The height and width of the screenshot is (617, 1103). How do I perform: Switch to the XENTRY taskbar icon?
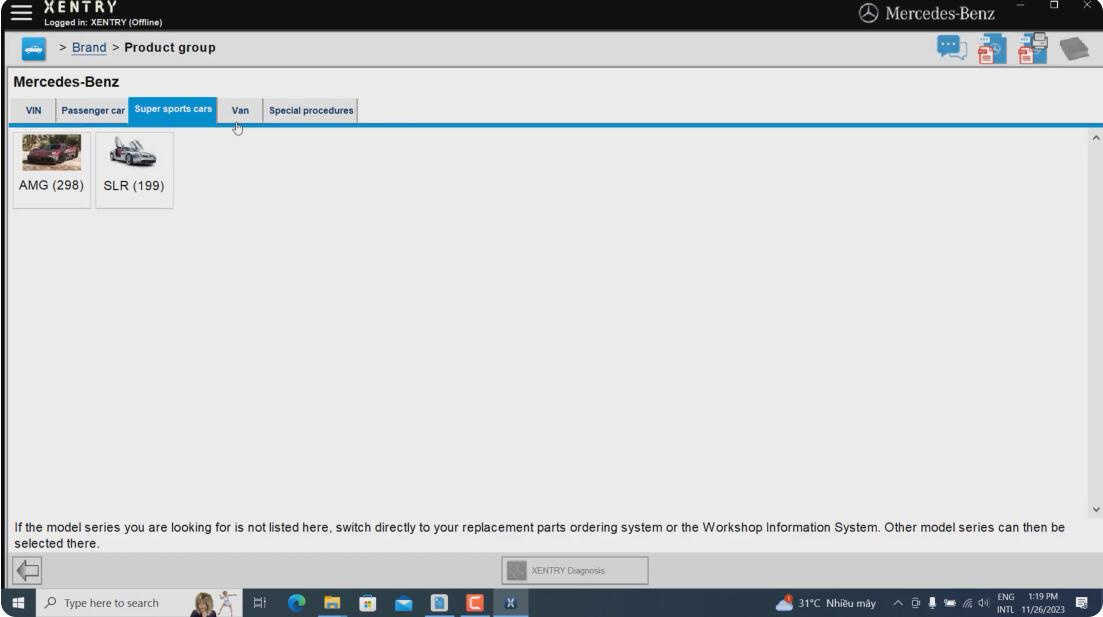pyautogui.click(x=510, y=603)
